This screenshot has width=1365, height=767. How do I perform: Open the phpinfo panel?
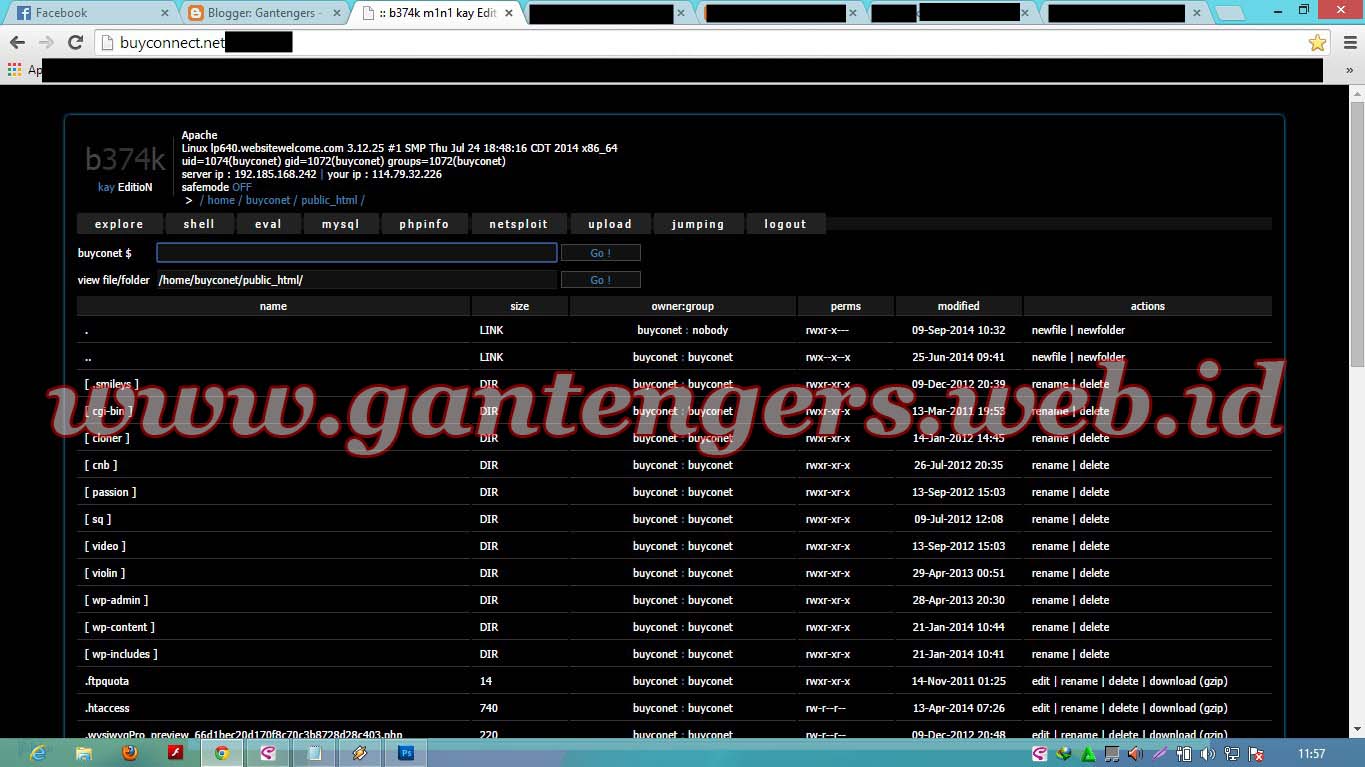[x=424, y=223]
